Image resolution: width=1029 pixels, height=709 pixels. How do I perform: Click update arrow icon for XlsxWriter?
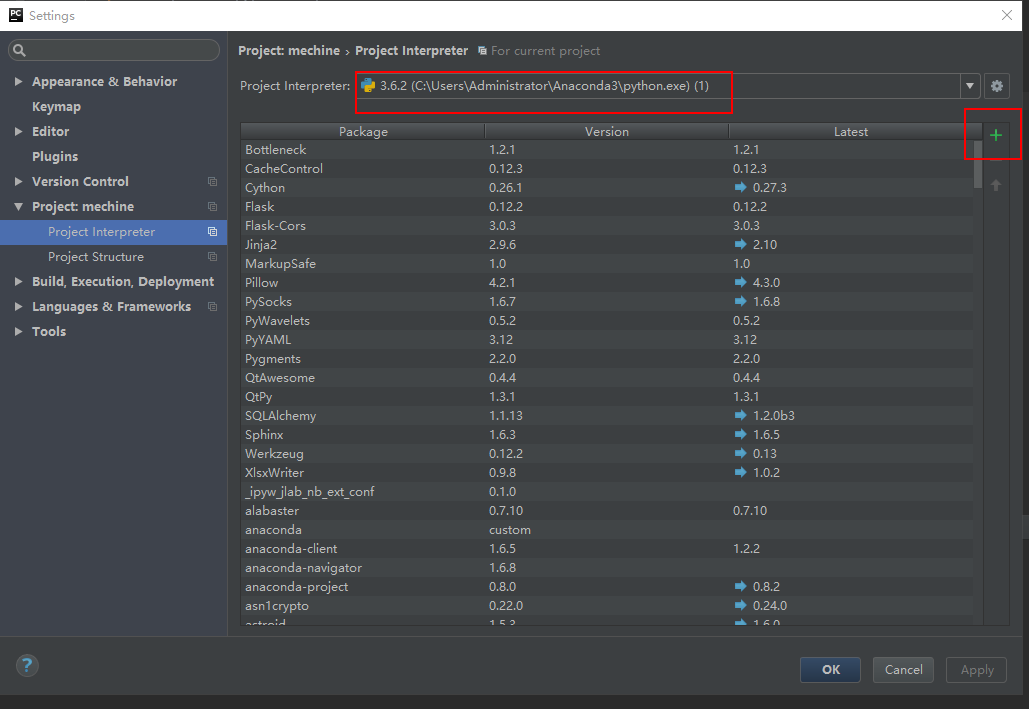[x=740, y=473]
